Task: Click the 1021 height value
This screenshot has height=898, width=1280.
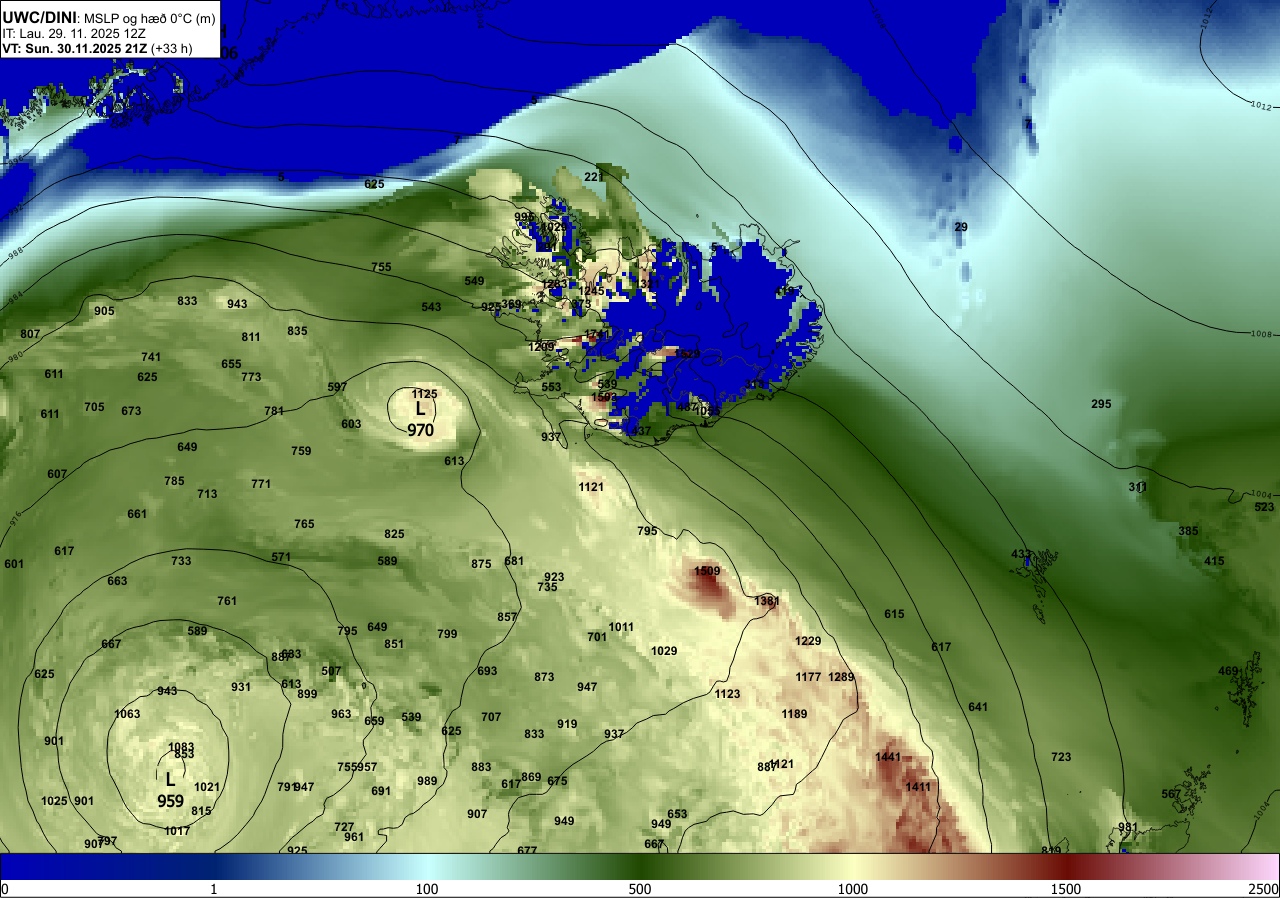Action: pyautogui.click(x=206, y=787)
